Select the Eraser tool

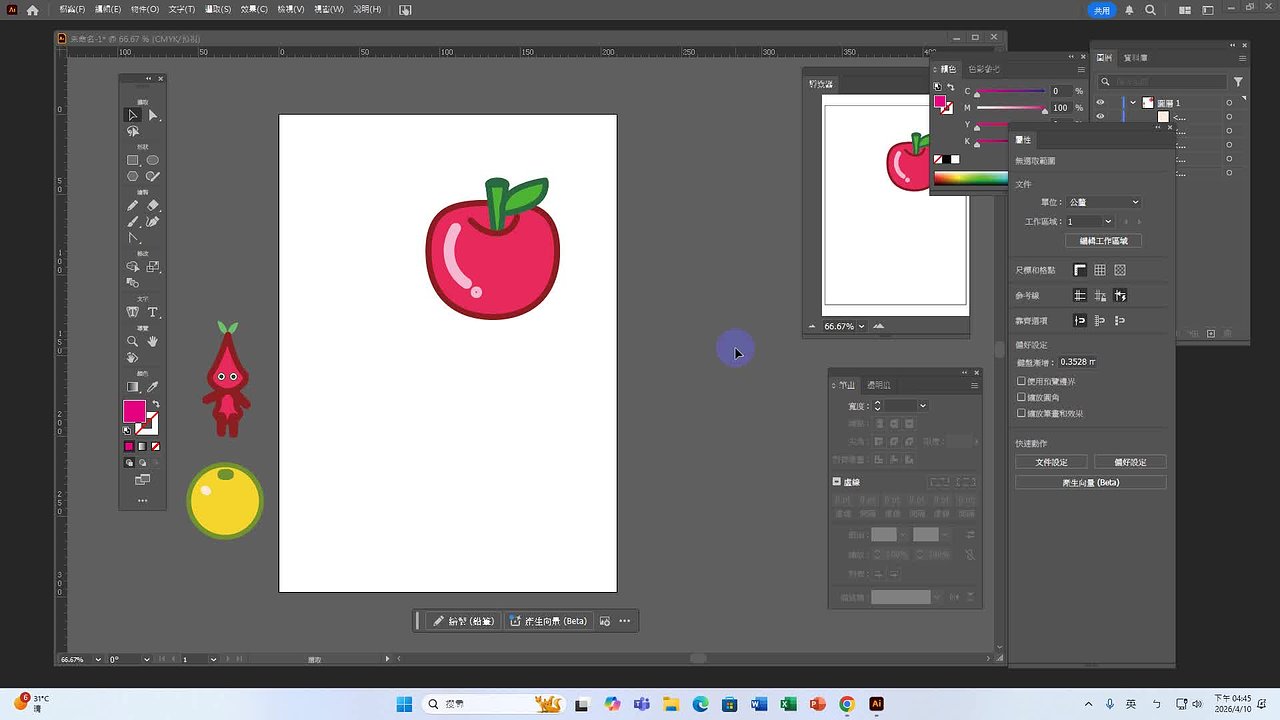coord(153,204)
